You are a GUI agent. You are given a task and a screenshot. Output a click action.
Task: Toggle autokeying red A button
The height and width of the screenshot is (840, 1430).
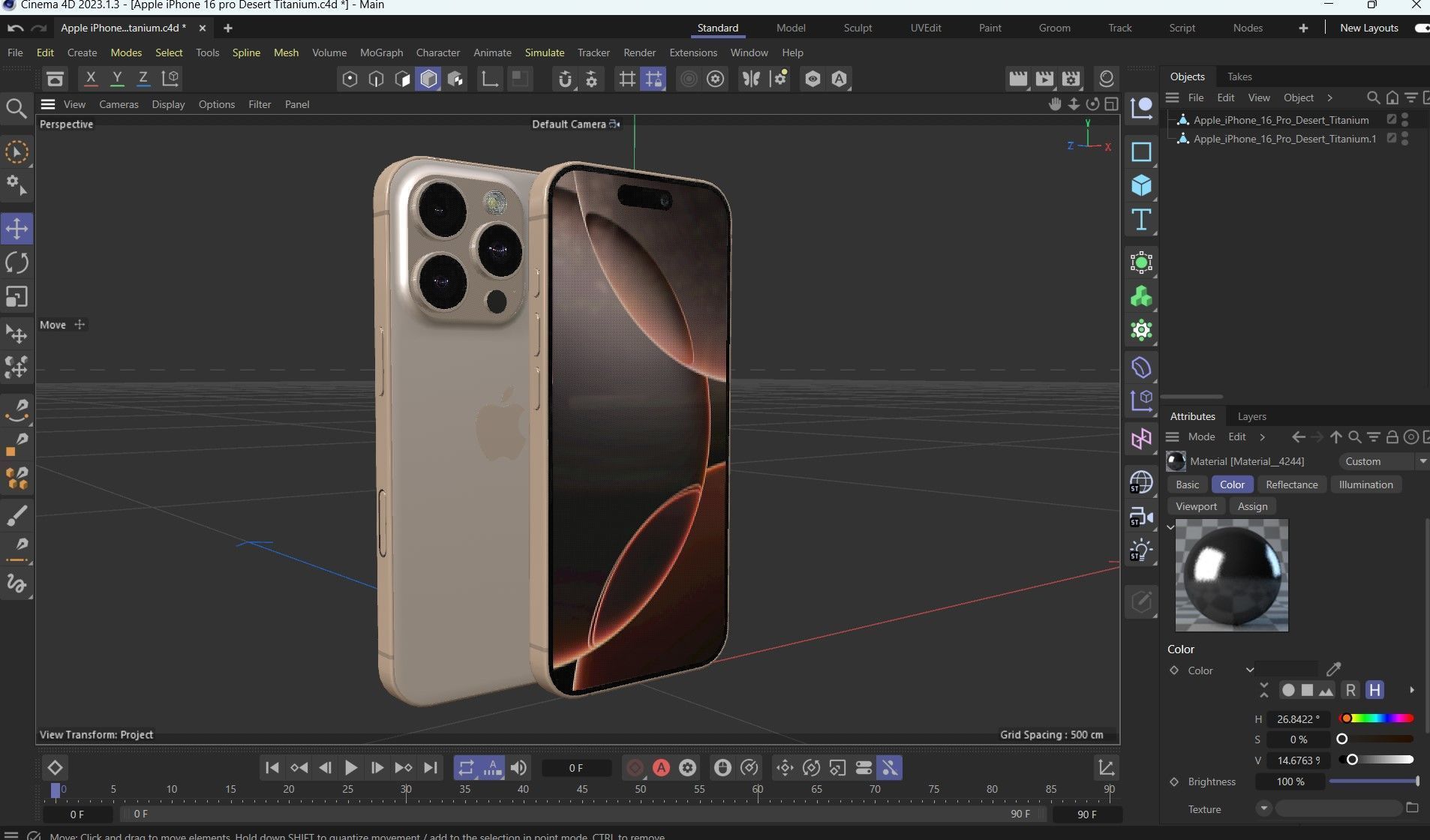(x=661, y=767)
